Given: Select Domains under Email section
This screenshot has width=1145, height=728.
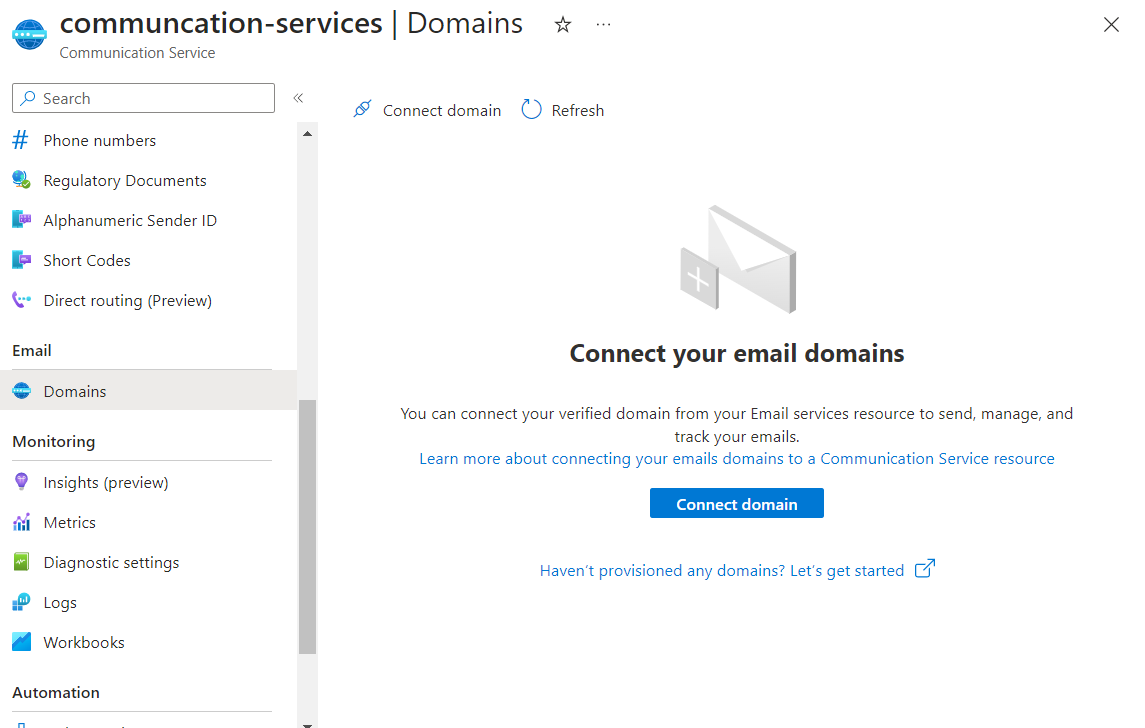Looking at the screenshot, I should coord(148,391).
